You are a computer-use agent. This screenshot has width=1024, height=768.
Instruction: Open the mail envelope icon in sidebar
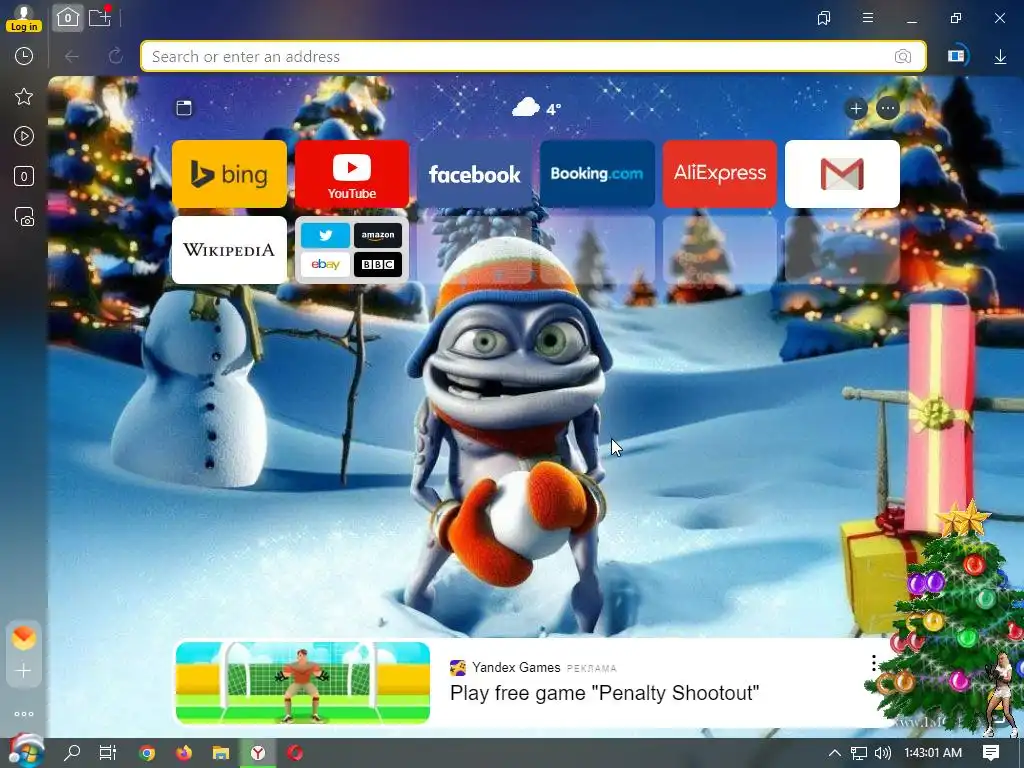click(24, 637)
